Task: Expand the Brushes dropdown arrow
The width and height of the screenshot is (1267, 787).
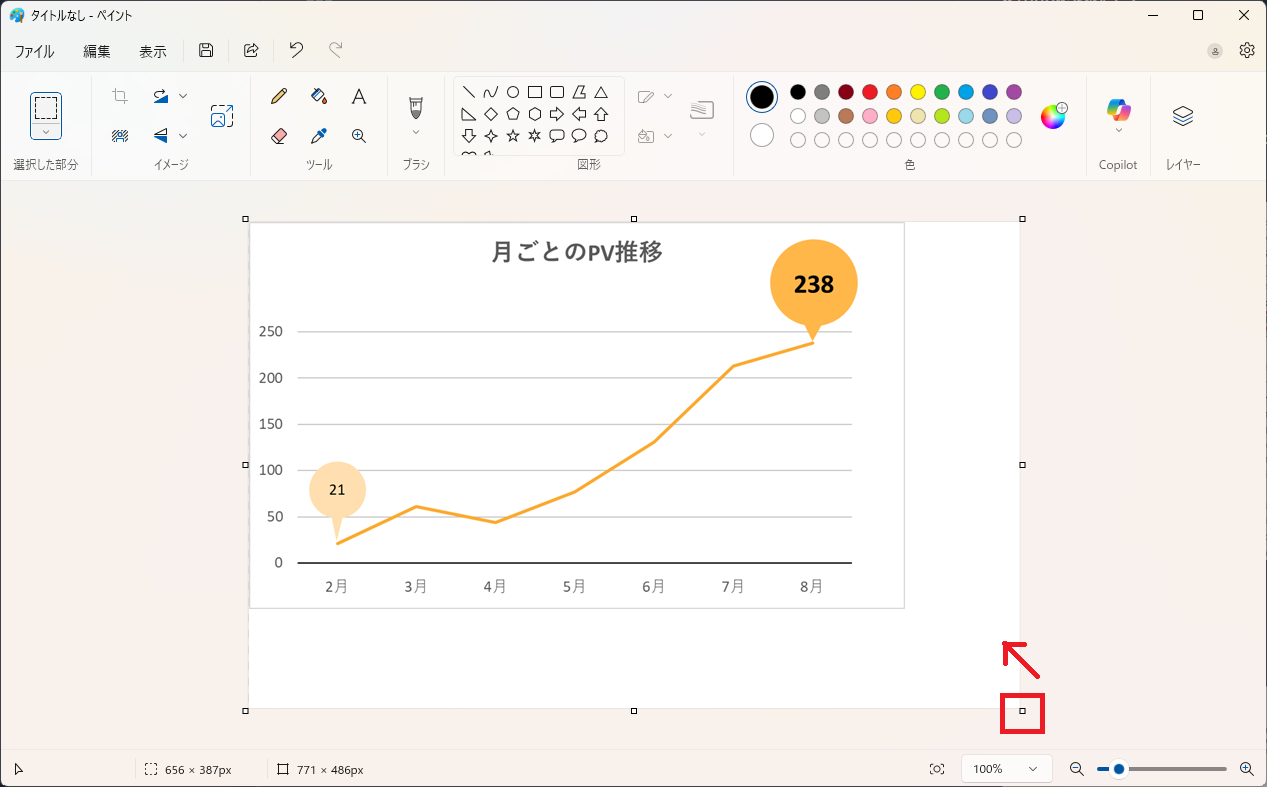Action: [416, 132]
